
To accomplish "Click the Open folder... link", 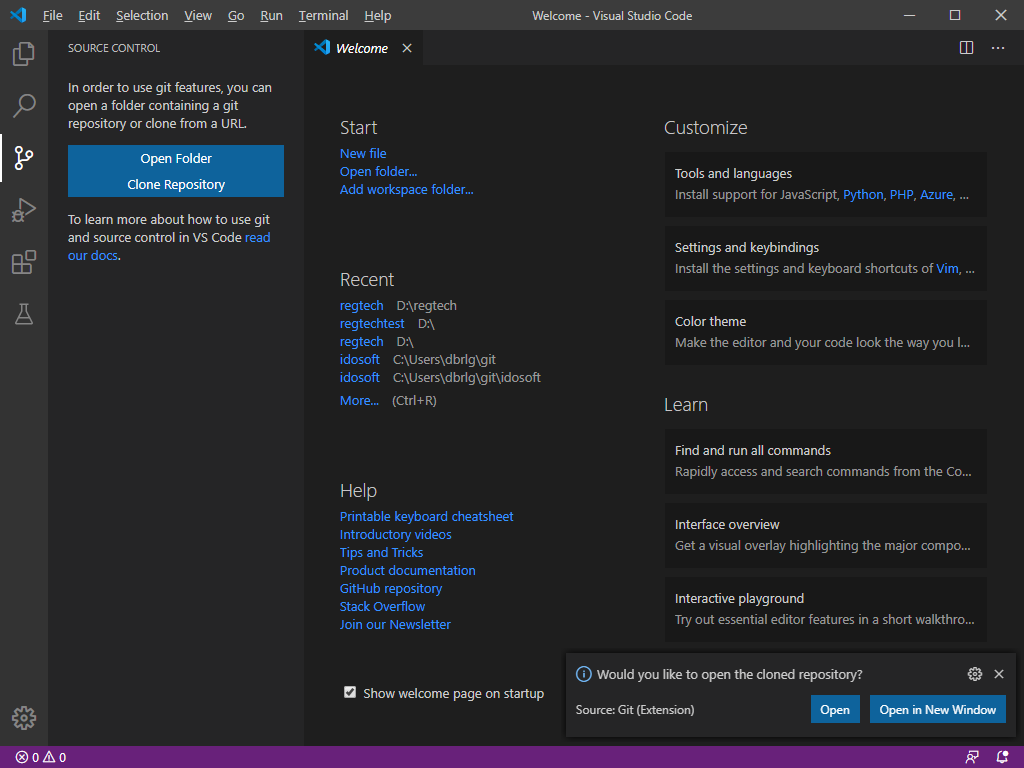I will pos(378,172).
